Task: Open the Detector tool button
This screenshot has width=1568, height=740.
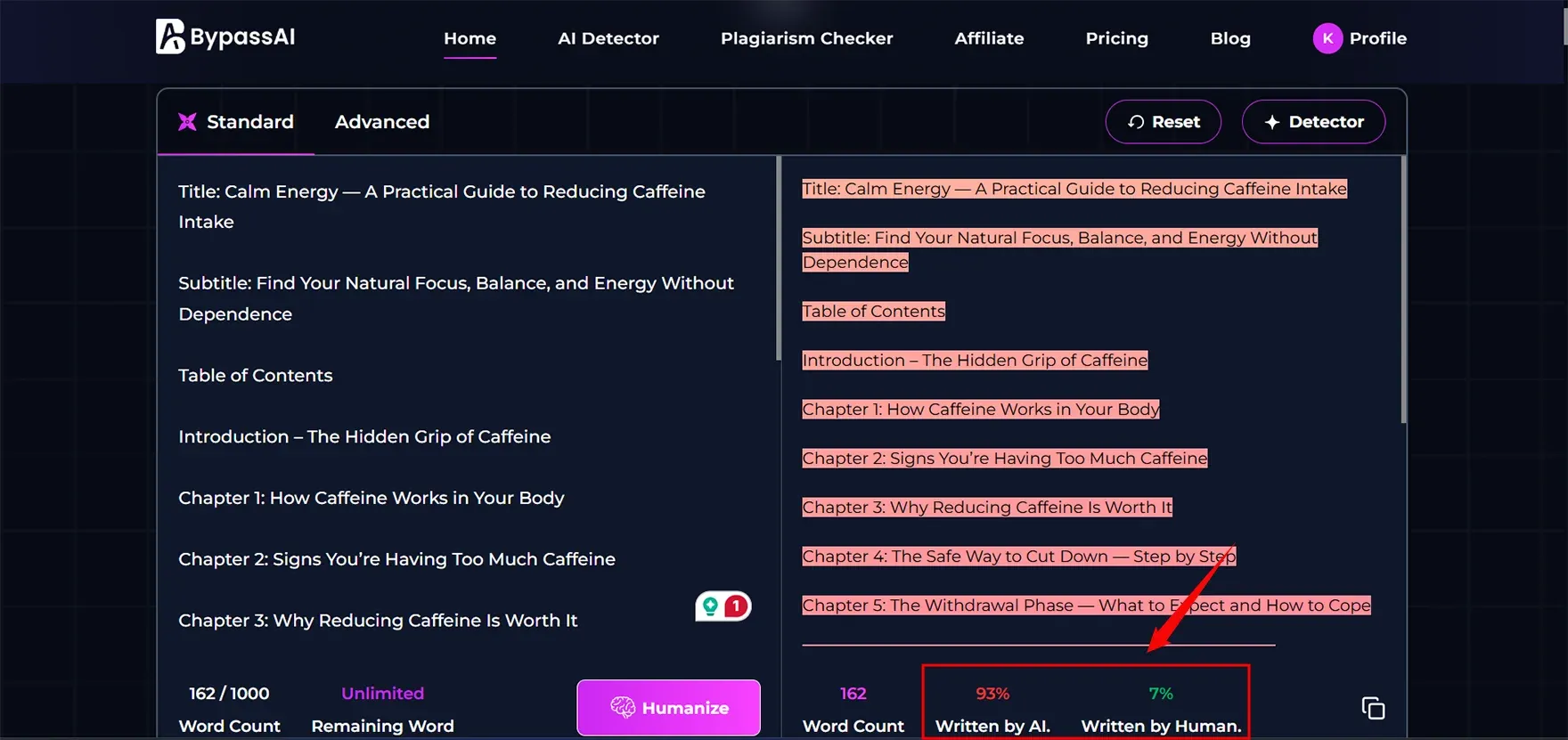Action: pos(1313,122)
